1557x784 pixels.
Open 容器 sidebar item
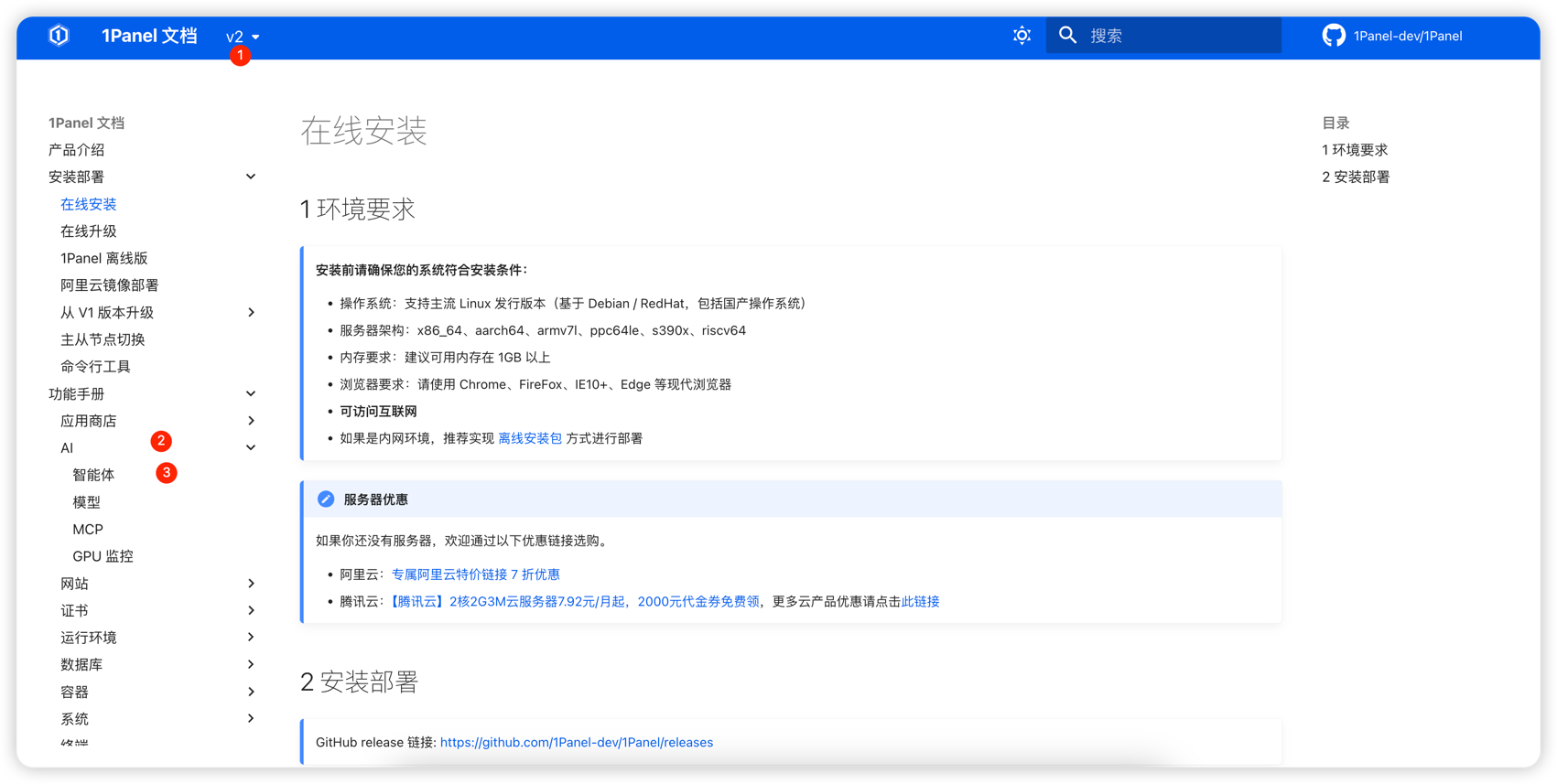[x=75, y=692]
